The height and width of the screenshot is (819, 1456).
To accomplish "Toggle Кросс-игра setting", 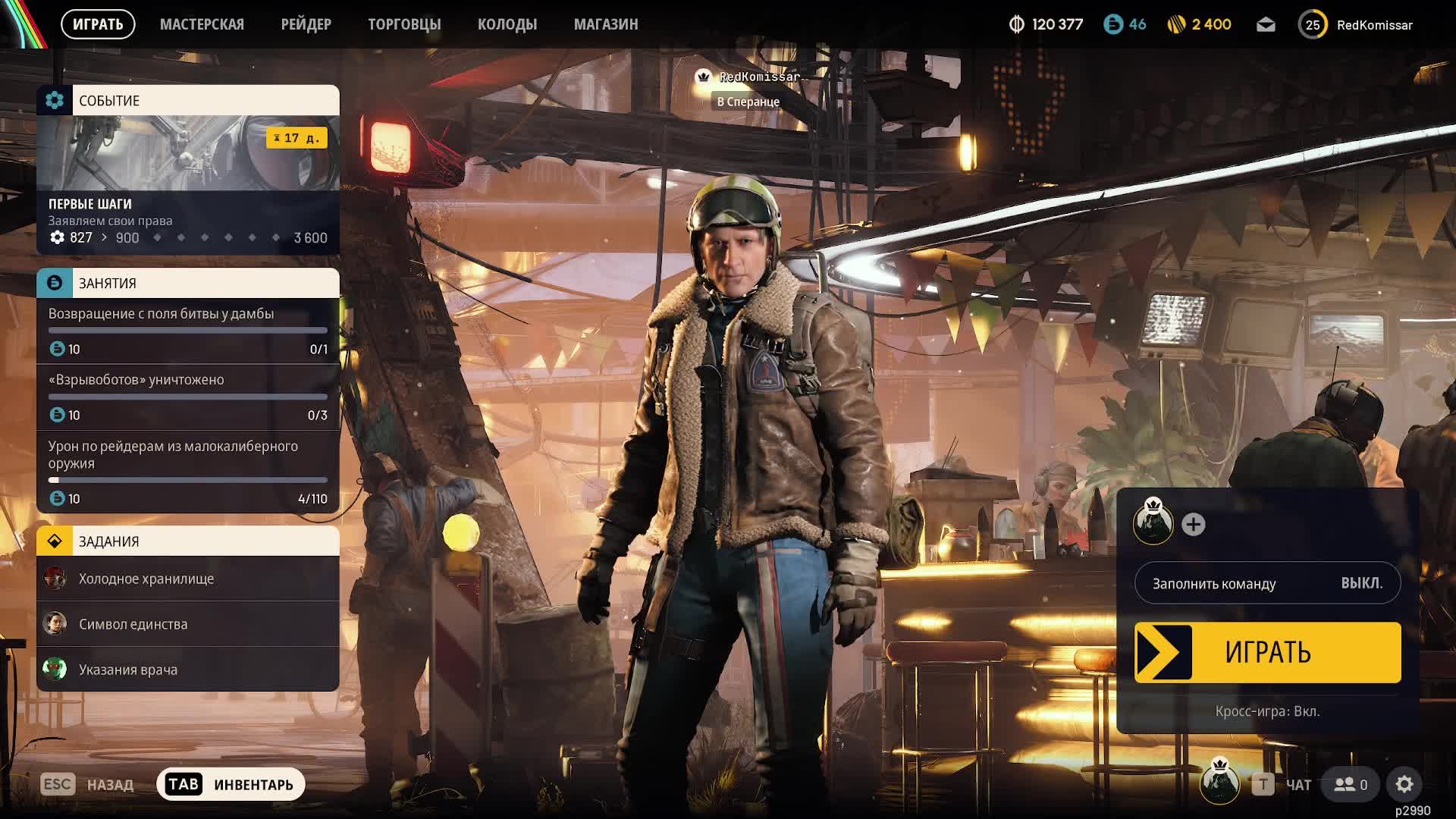I will click(x=1267, y=711).
